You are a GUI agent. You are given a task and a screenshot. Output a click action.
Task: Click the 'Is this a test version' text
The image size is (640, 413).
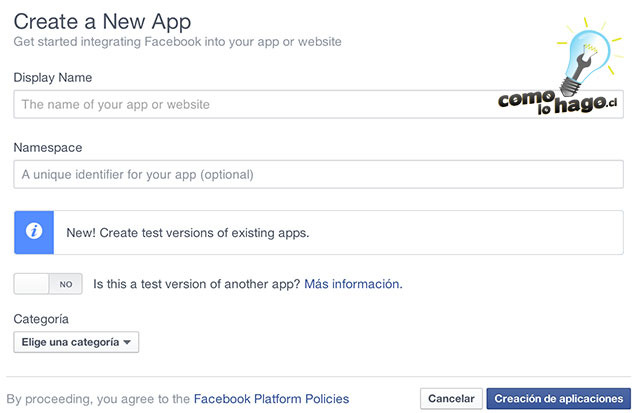(x=197, y=284)
